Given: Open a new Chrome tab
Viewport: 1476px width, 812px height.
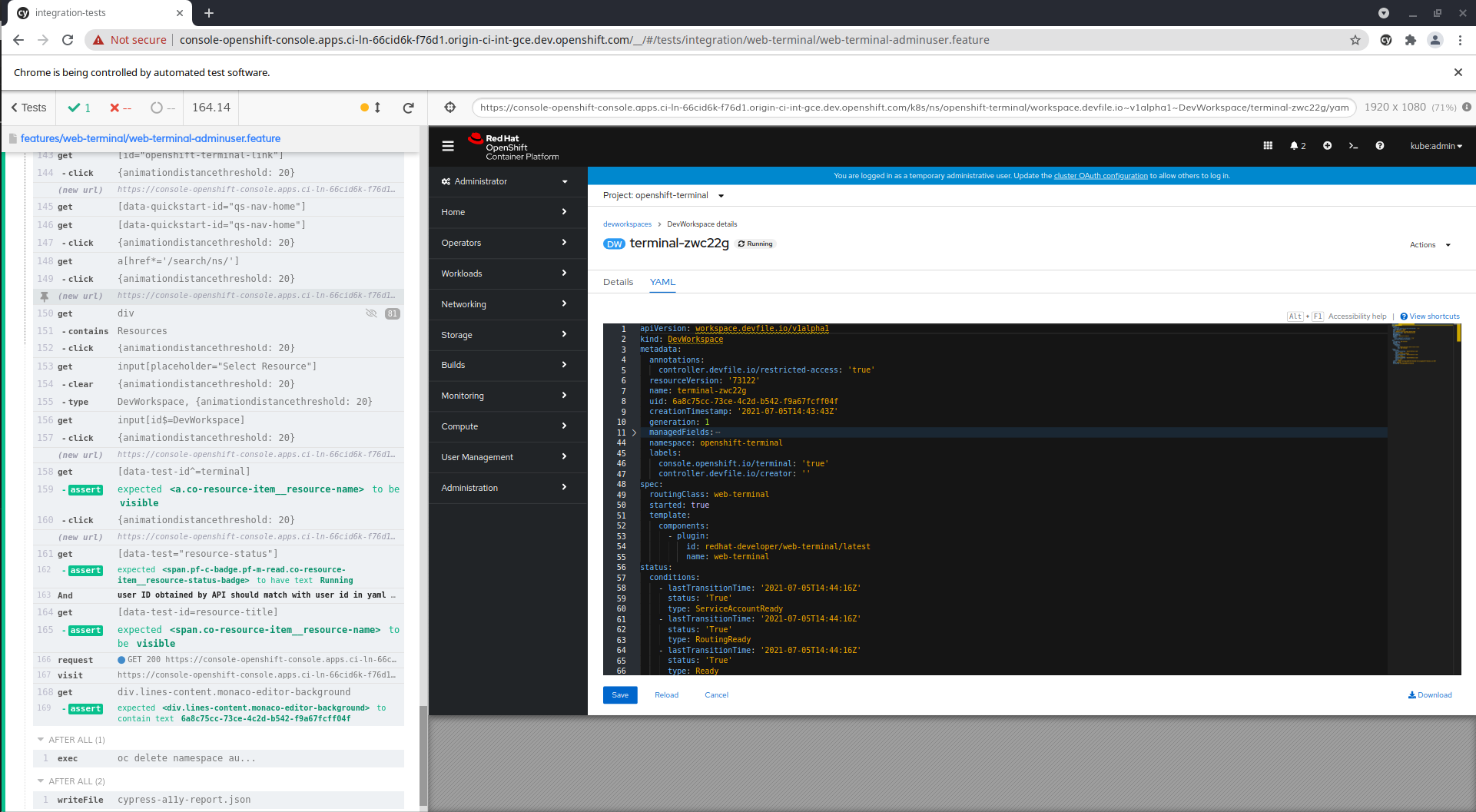Looking at the screenshot, I should click(209, 13).
